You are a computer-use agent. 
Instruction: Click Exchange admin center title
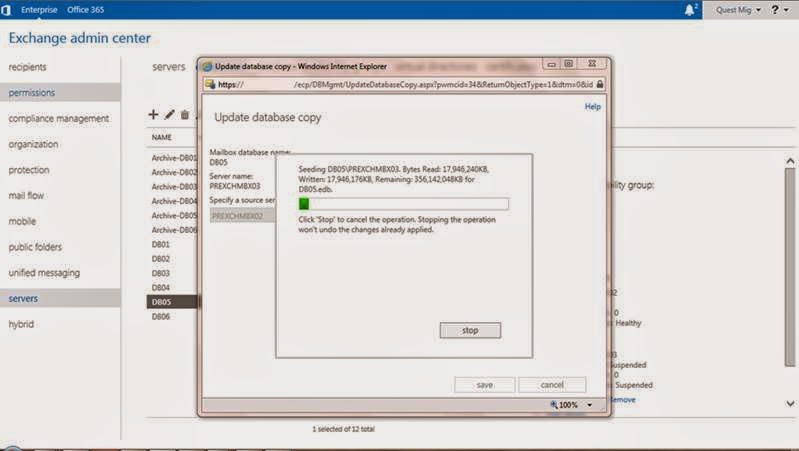tap(79, 38)
